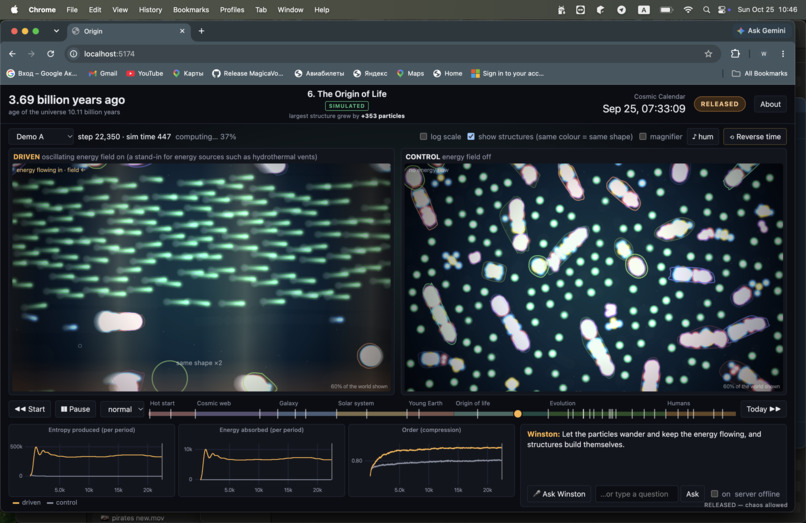Enable the magnifier checkbox
This screenshot has height=523, width=806.
[x=643, y=137]
